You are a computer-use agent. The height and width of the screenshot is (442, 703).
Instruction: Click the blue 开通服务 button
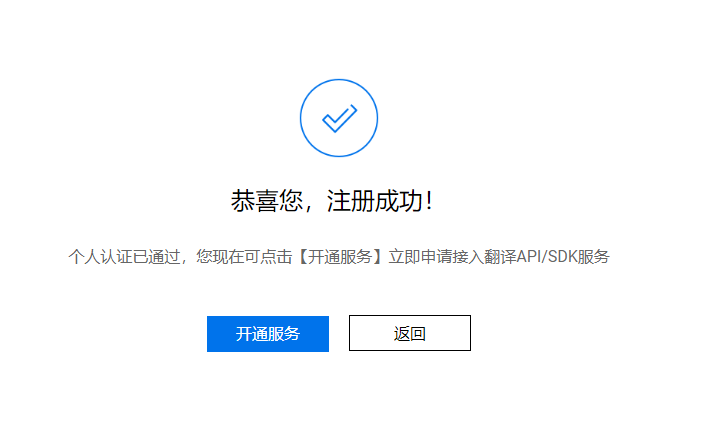point(268,334)
